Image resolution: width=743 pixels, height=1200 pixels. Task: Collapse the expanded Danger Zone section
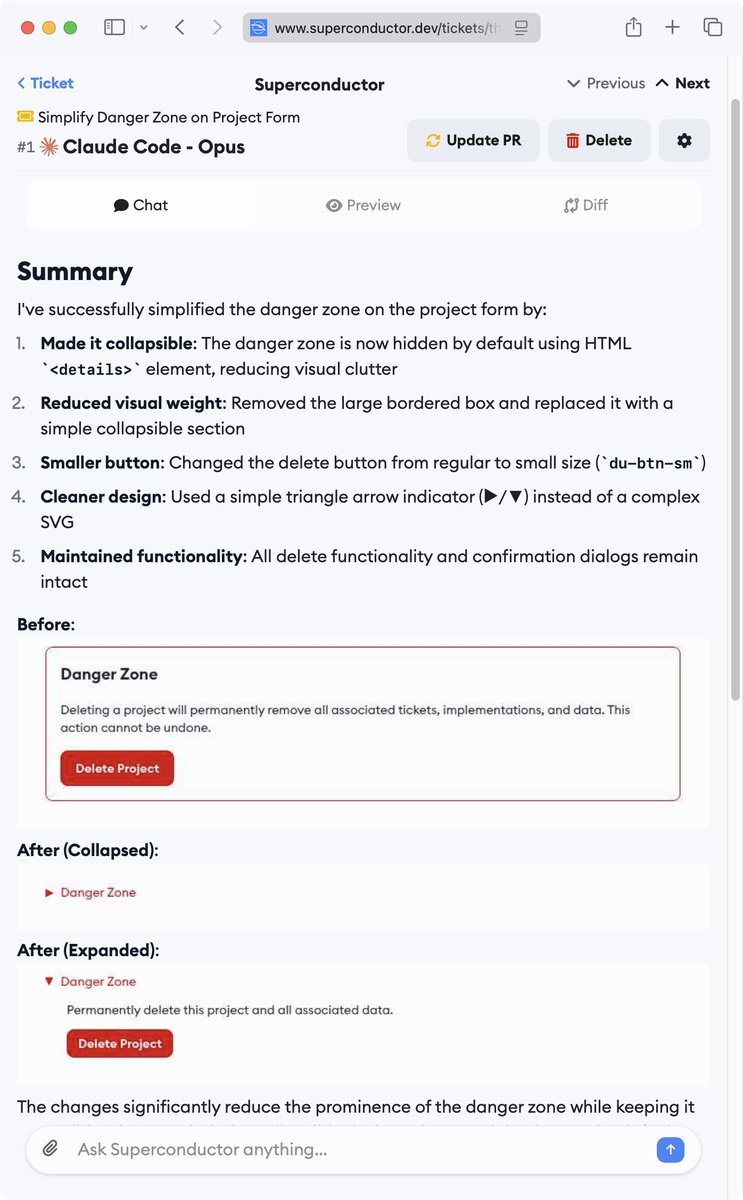pyautogui.click(x=49, y=982)
